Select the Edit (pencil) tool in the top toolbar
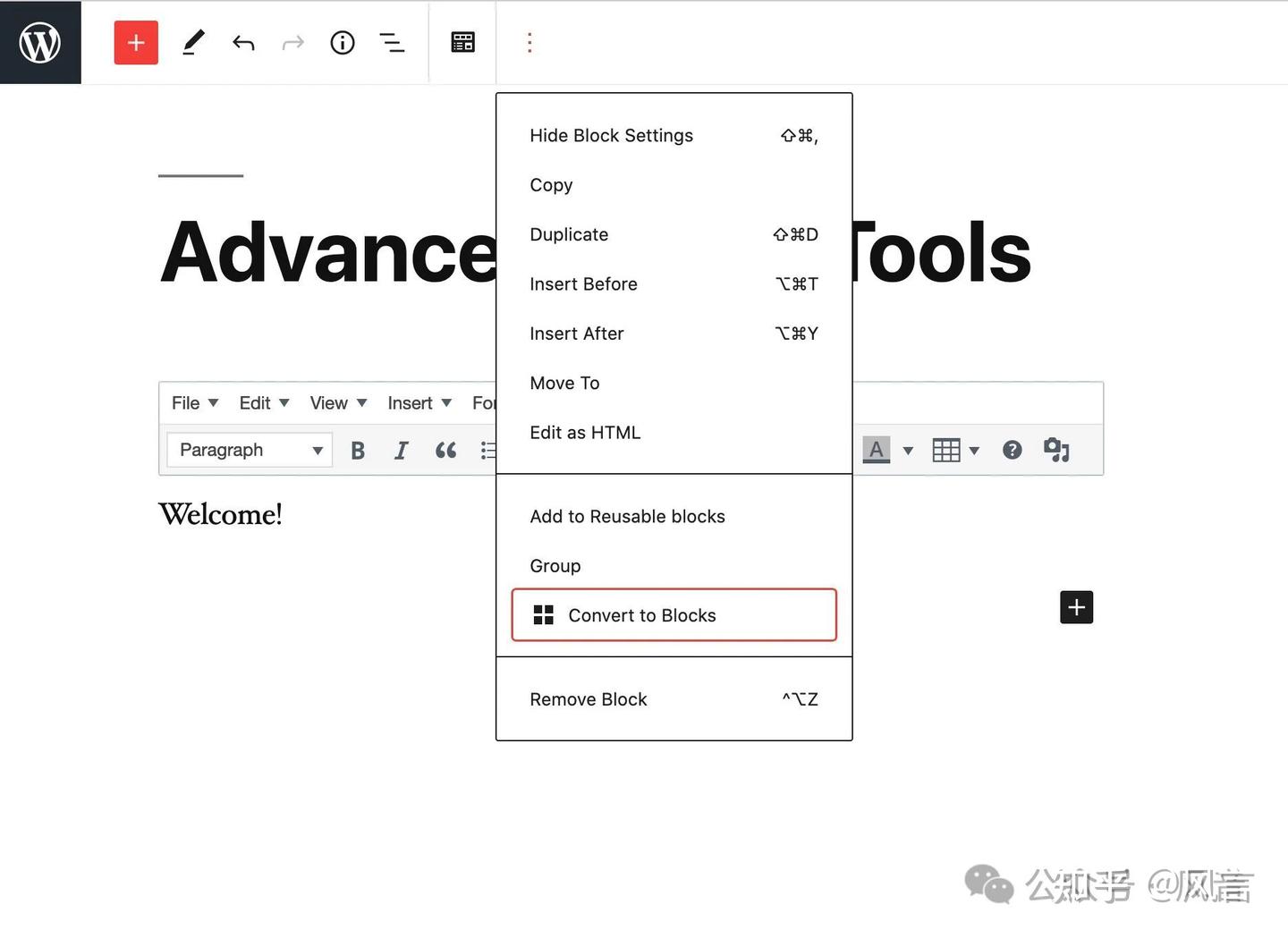 tap(193, 42)
